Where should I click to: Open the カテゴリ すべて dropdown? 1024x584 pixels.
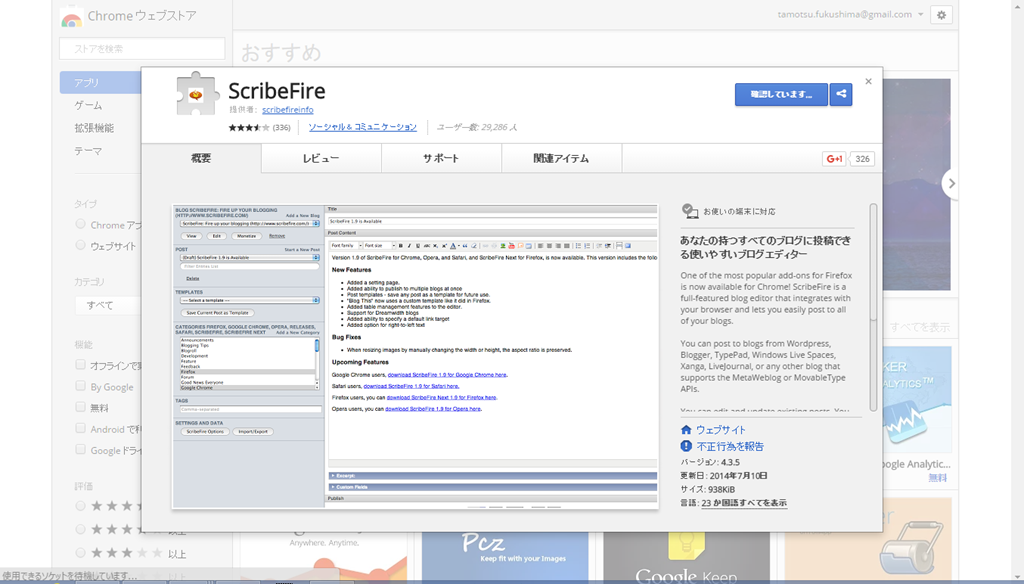click(x=142, y=305)
